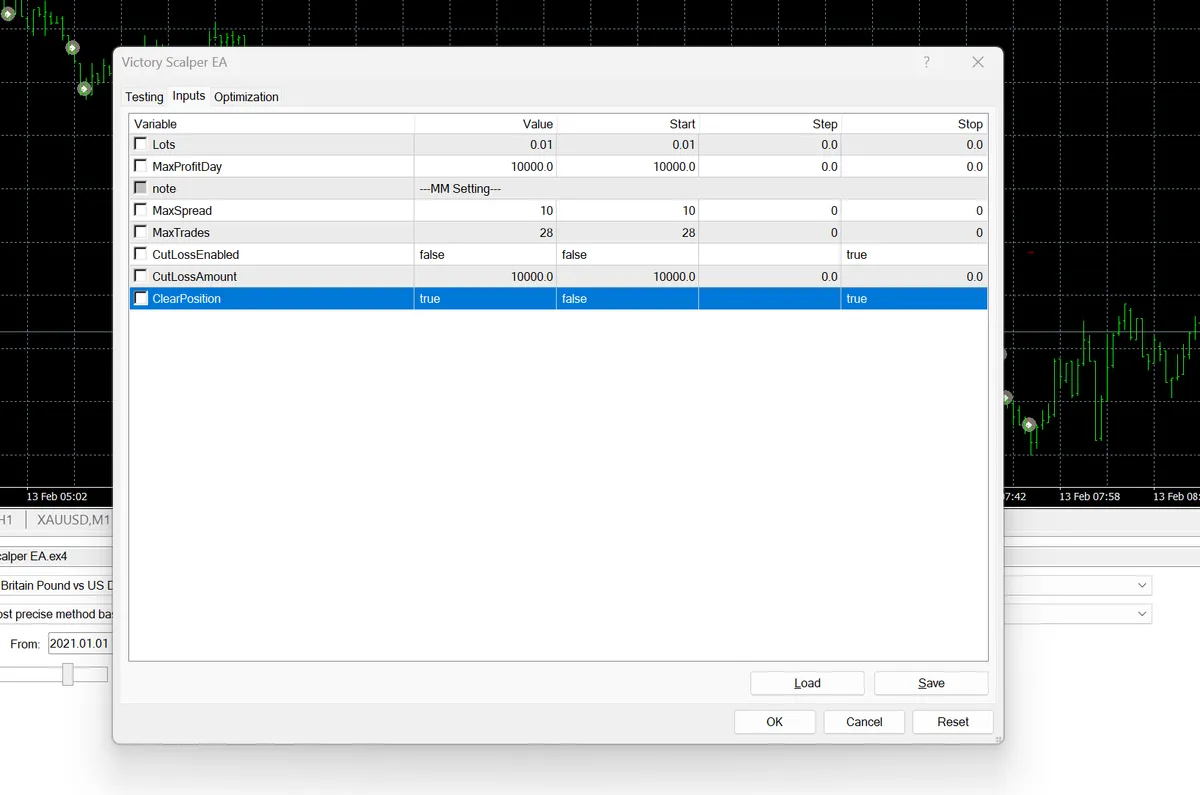Select ClearPosition start value false
Viewport: 1200px width, 795px height.
pos(627,299)
